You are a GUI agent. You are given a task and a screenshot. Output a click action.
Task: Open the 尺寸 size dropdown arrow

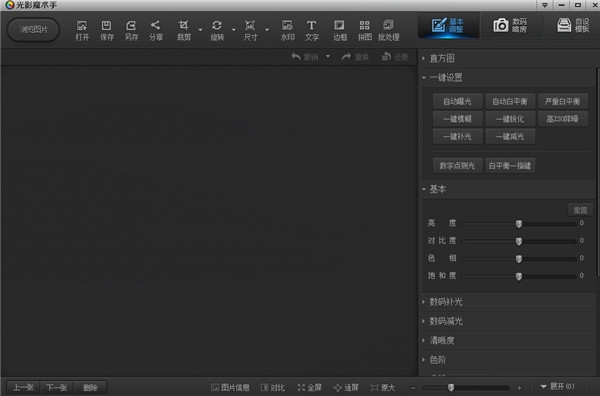coord(267,30)
